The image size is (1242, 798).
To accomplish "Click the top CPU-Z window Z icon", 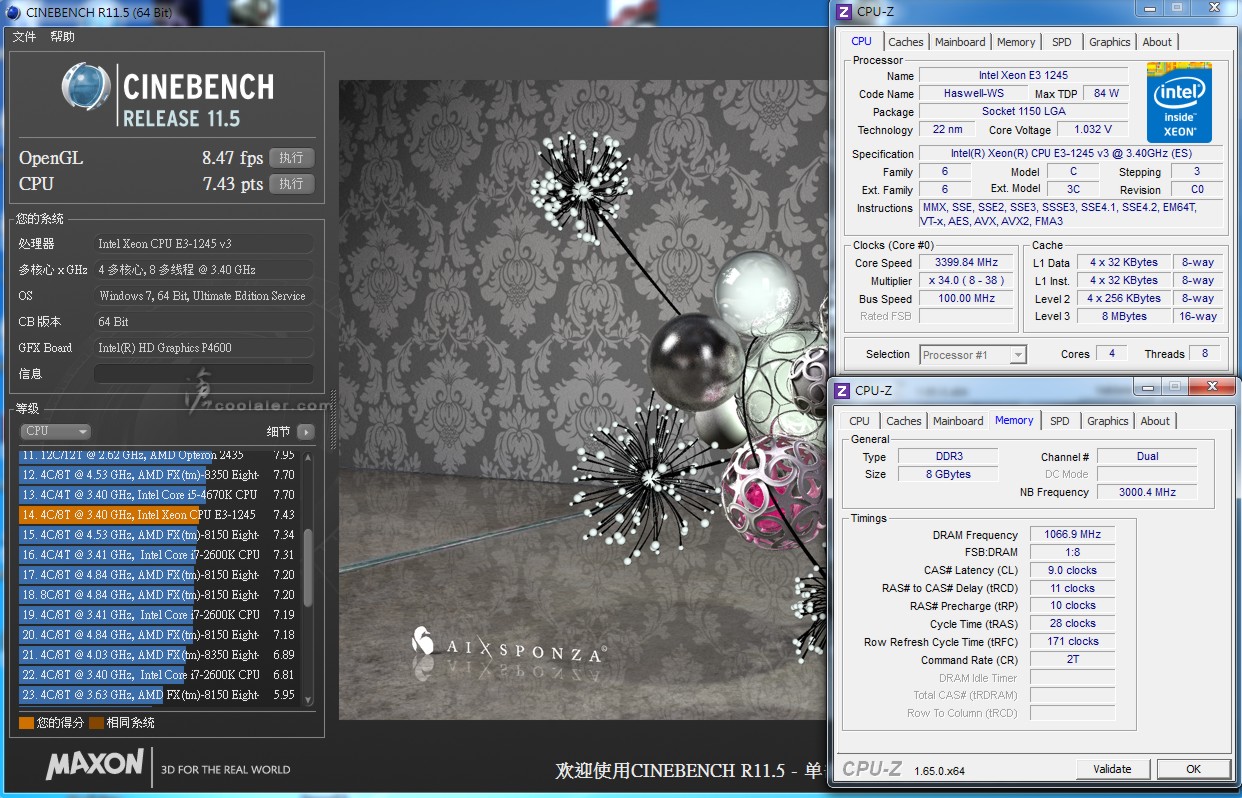I will click(844, 12).
